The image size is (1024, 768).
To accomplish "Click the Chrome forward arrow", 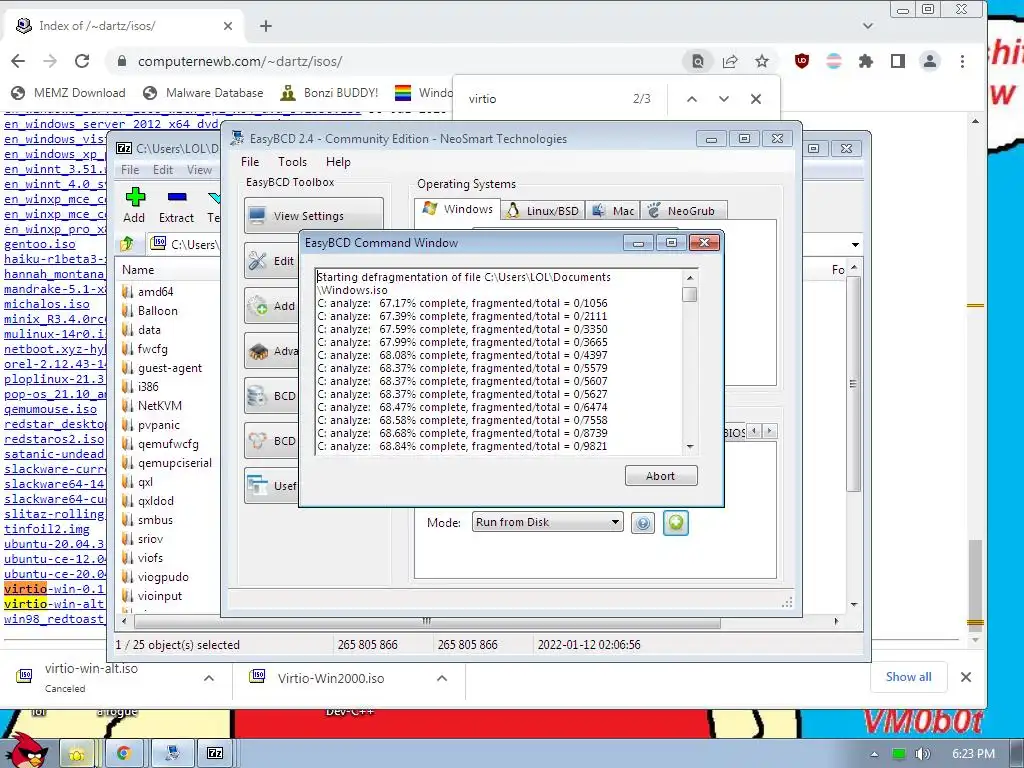I will (x=50, y=61).
